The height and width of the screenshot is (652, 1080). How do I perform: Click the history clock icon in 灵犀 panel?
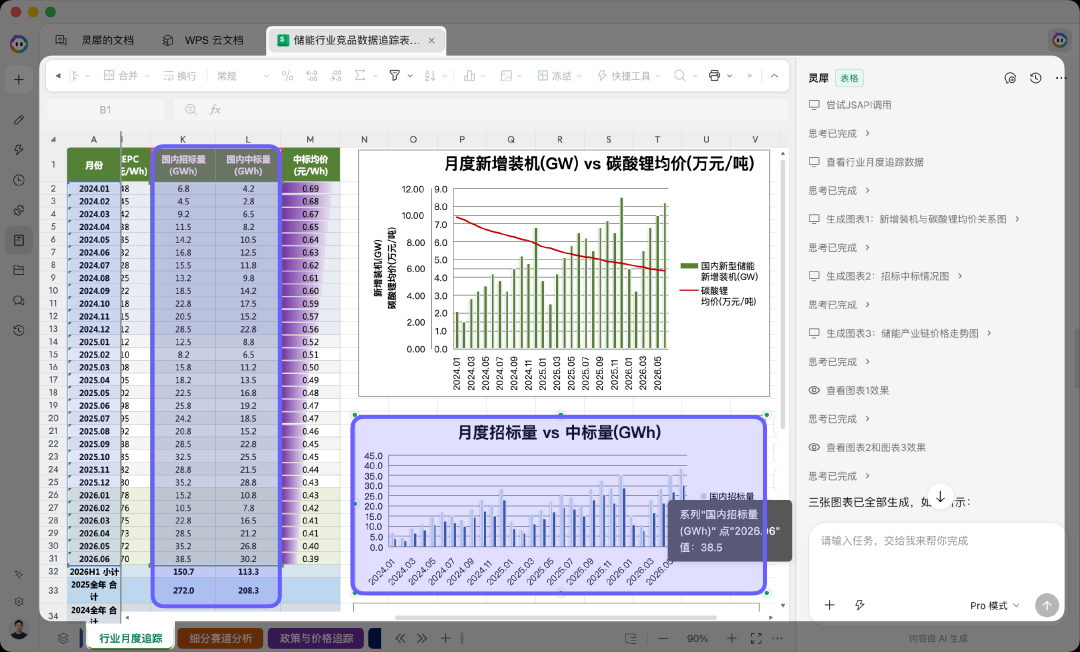tap(1035, 78)
